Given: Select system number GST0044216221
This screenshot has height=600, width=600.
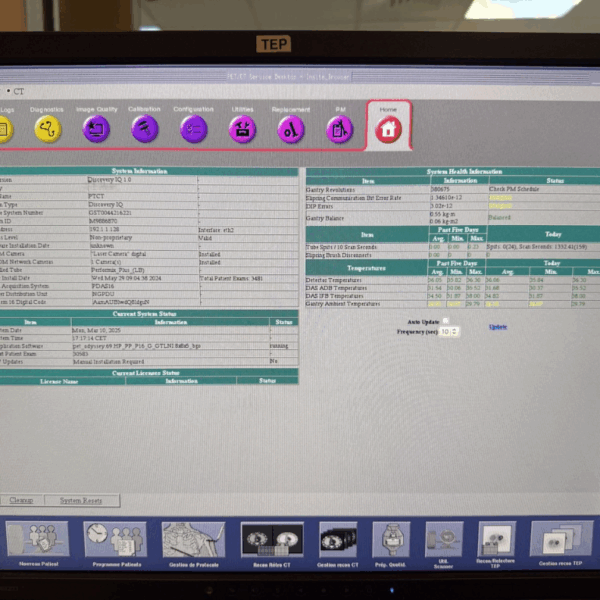Looking at the screenshot, I should (142, 213).
